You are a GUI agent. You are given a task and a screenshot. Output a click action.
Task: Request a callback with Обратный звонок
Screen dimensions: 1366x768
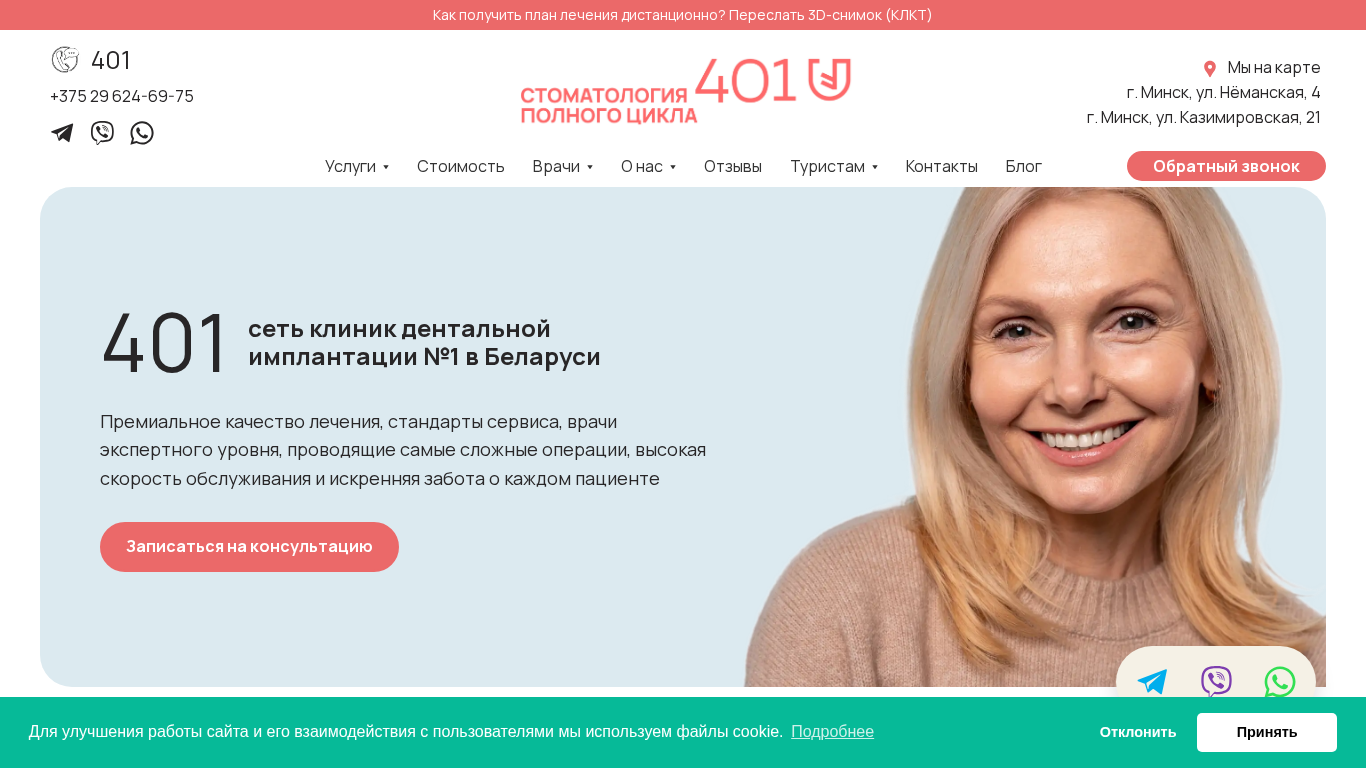(1226, 166)
